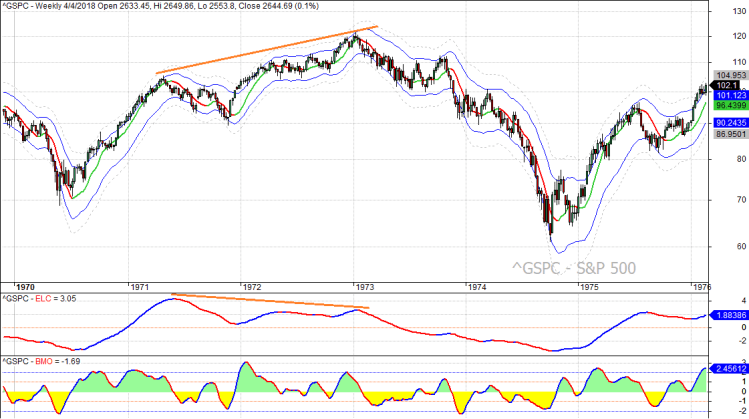Click the ^GSPC - BMO = -1.69 pane title
Image resolution: width=749 pixels, height=419 pixels.
[x=41, y=362]
